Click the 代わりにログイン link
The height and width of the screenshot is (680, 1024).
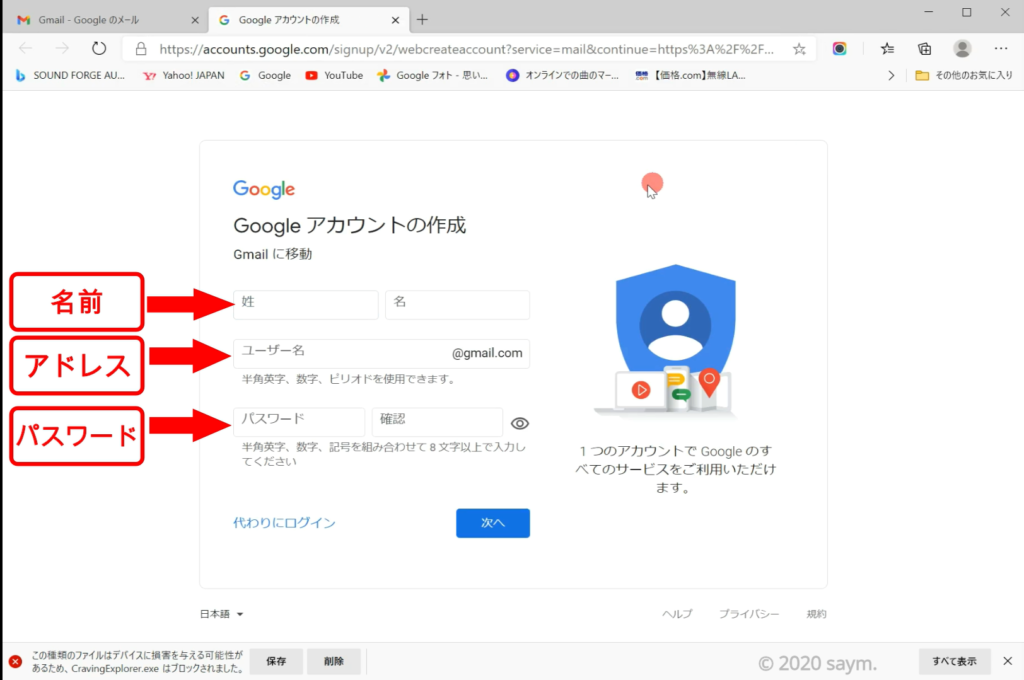click(x=284, y=523)
